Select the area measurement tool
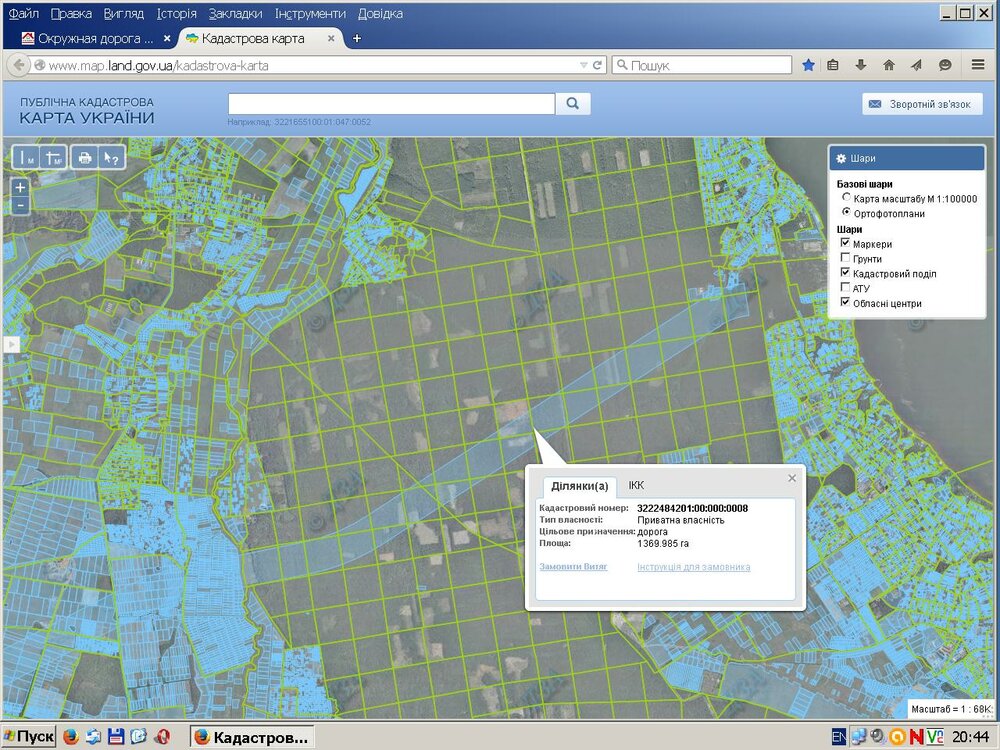 (53, 158)
